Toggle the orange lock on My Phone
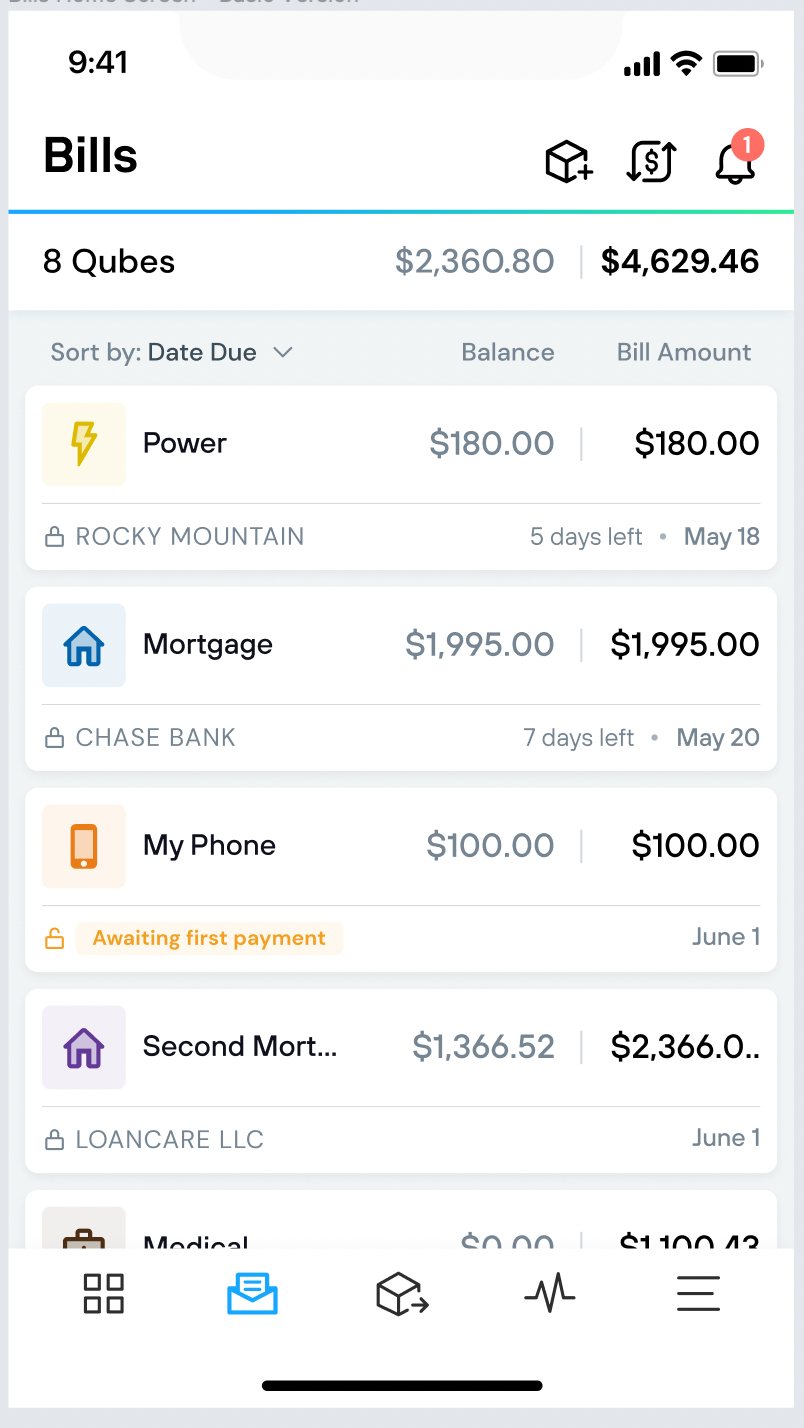 coord(55,938)
